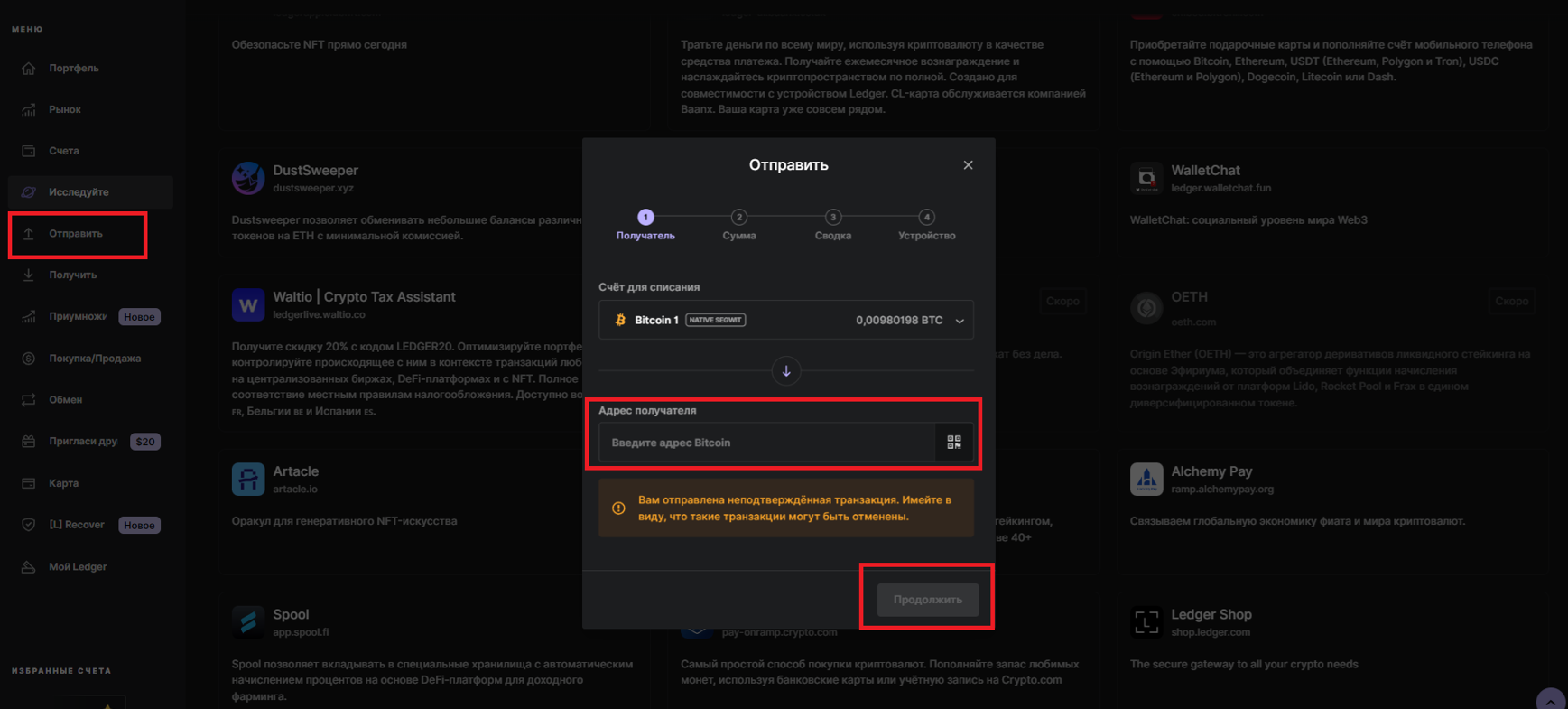Select step 3 Сводка in stepper

tap(833, 225)
